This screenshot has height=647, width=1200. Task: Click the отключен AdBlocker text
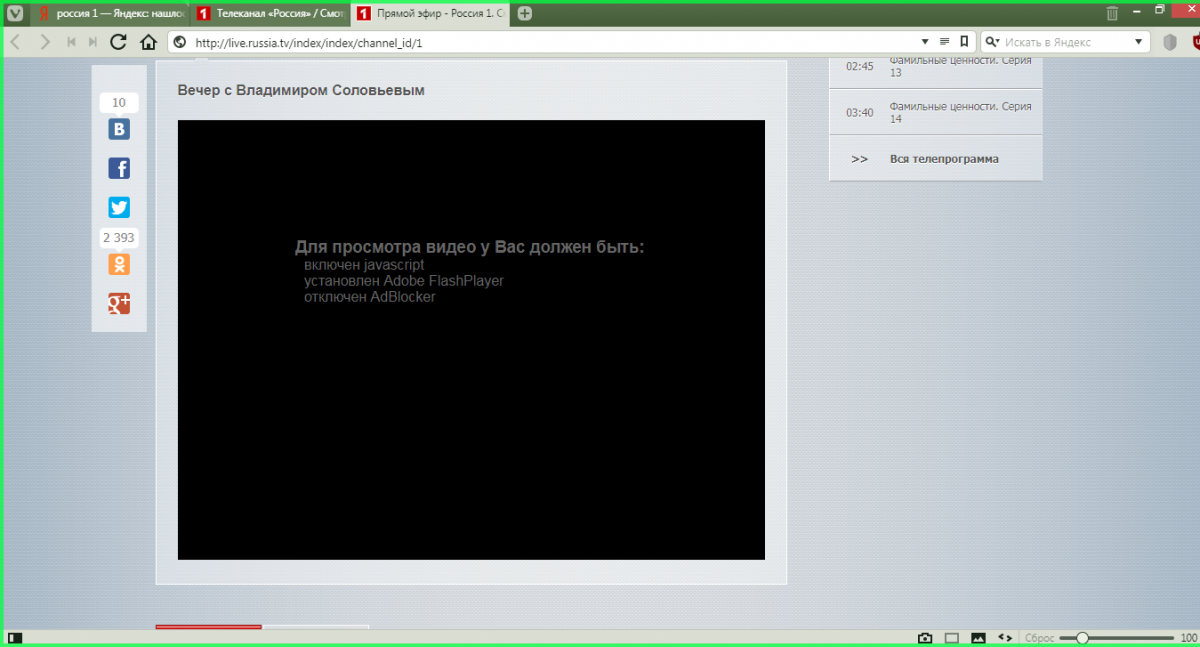point(370,297)
